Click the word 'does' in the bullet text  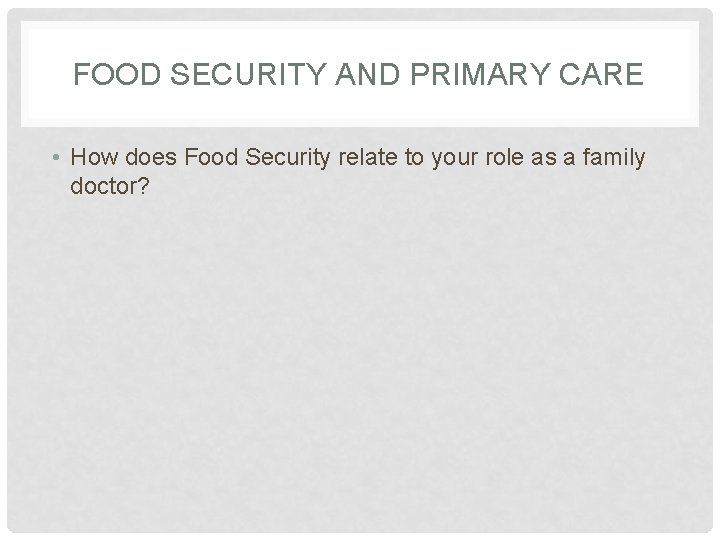click(151, 157)
